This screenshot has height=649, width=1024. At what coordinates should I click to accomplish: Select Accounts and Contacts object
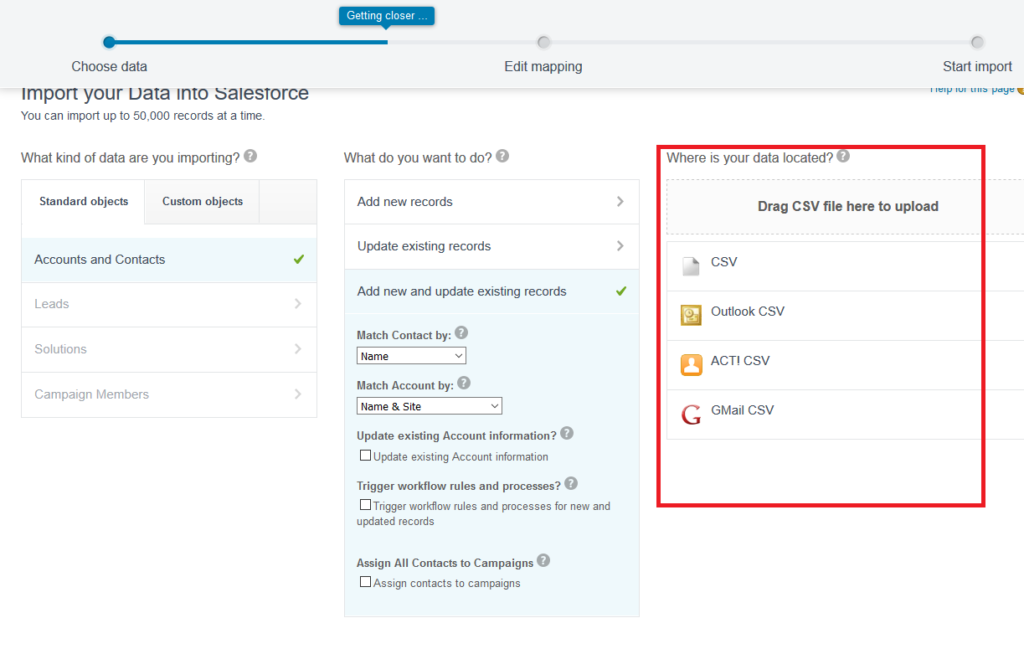tap(169, 260)
